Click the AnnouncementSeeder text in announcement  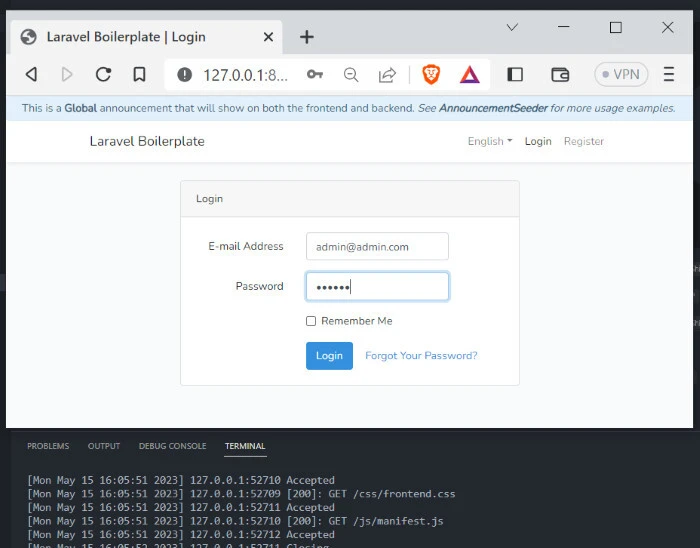[493, 108]
